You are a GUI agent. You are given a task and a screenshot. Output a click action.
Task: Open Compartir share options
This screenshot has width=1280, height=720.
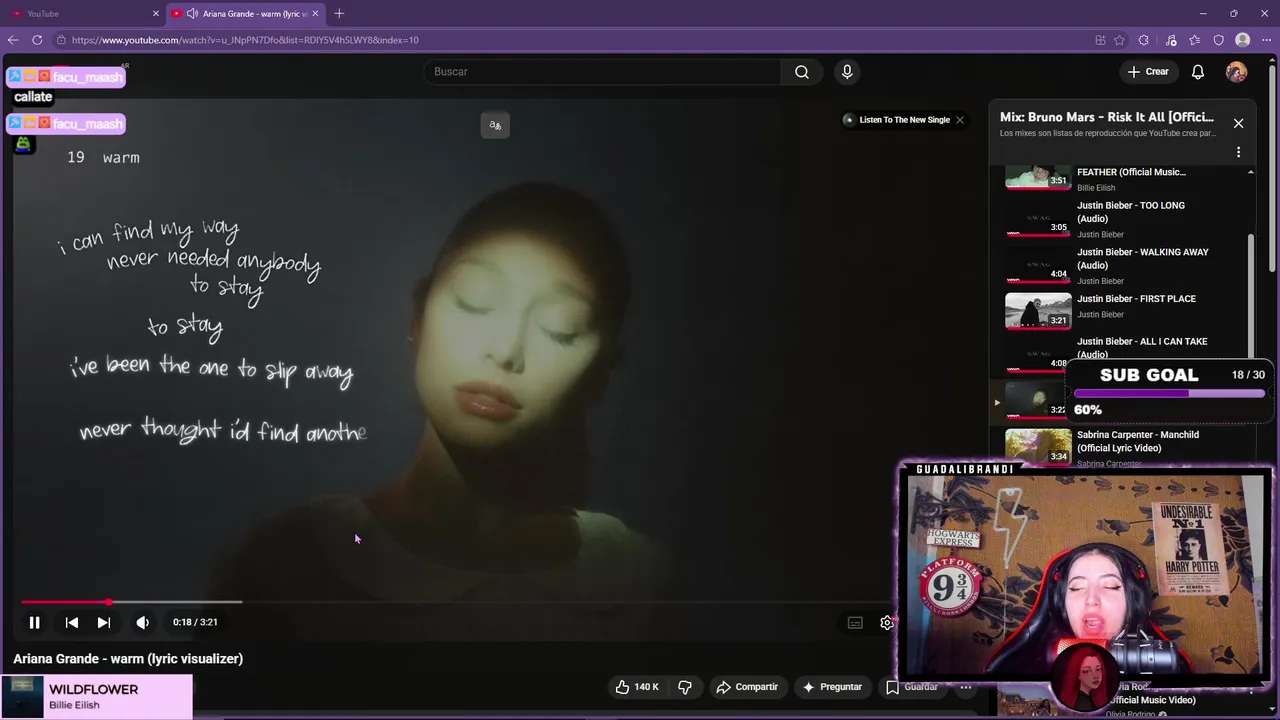click(x=747, y=687)
